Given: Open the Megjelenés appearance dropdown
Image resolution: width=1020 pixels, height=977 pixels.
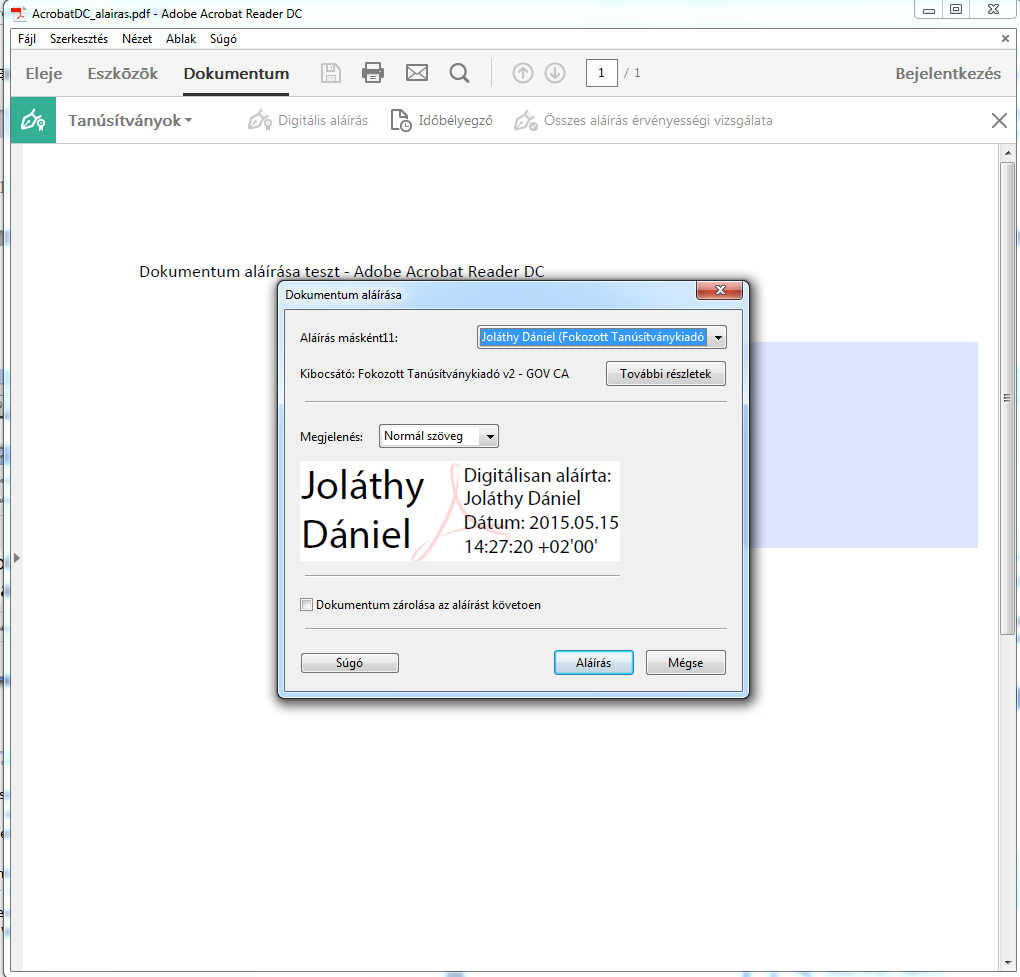Looking at the screenshot, I should [x=439, y=436].
